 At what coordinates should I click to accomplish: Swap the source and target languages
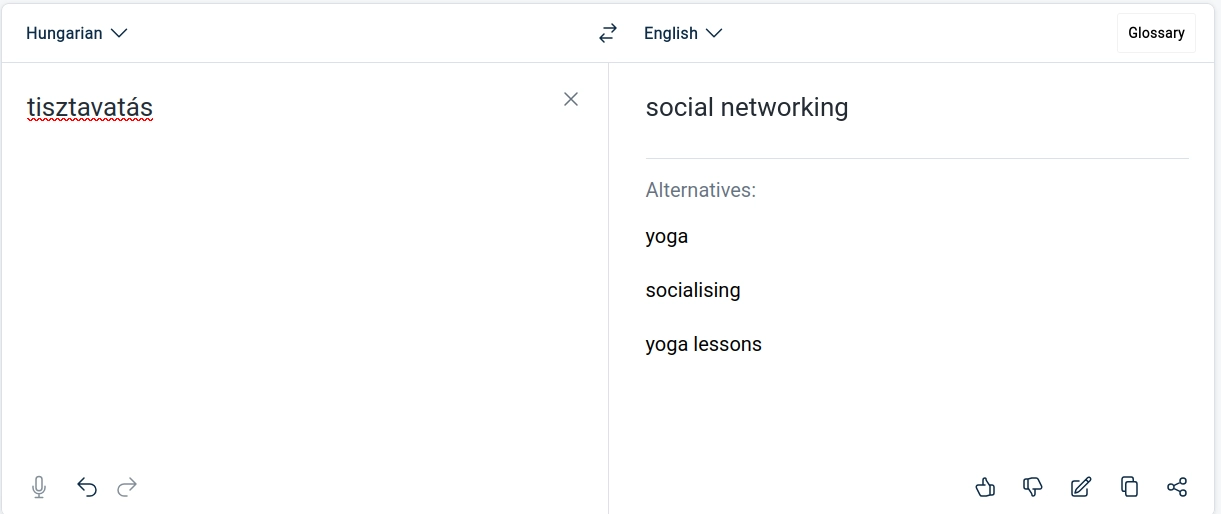608,33
